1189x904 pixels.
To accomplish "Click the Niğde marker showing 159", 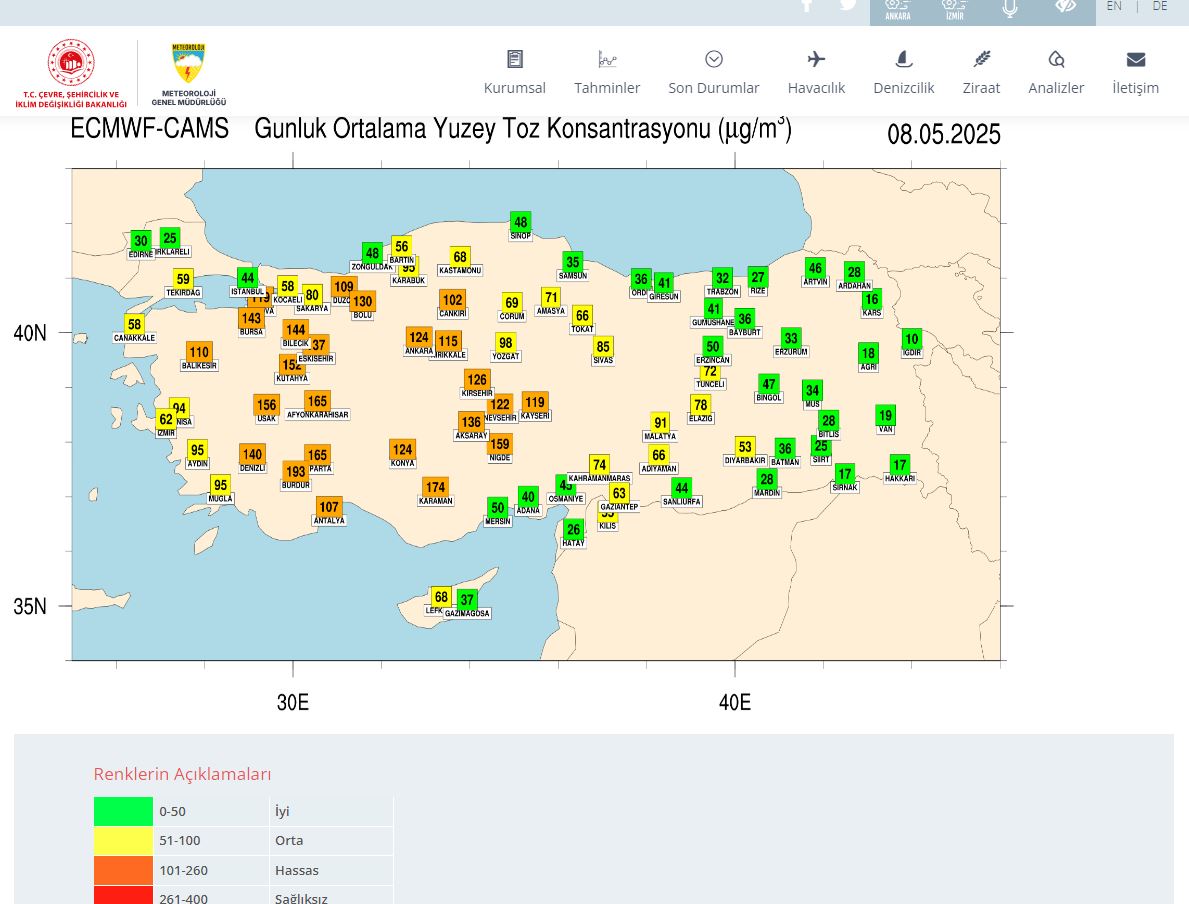I will tap(500, 444).
